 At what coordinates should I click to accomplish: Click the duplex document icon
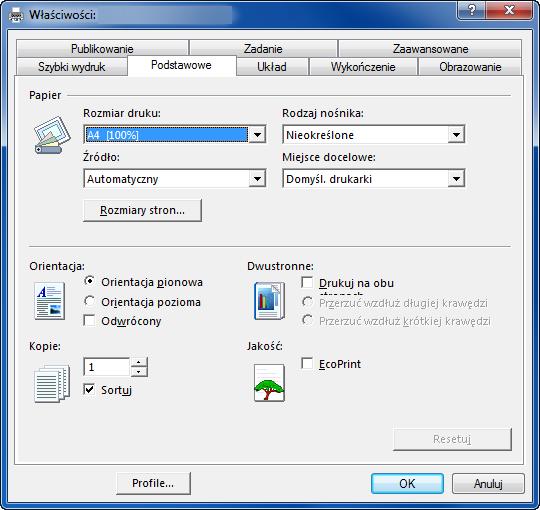(269, 301)
